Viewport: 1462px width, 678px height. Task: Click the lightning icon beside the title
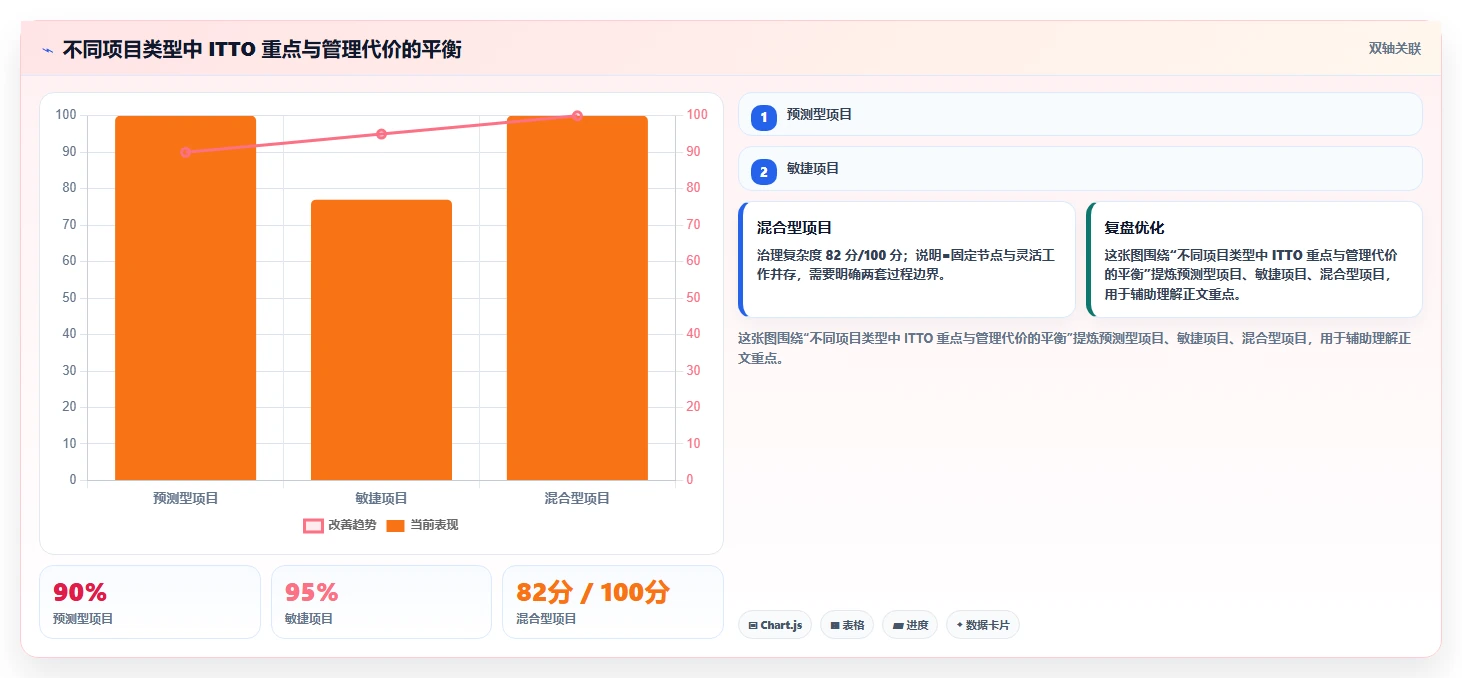pos(47,50)
